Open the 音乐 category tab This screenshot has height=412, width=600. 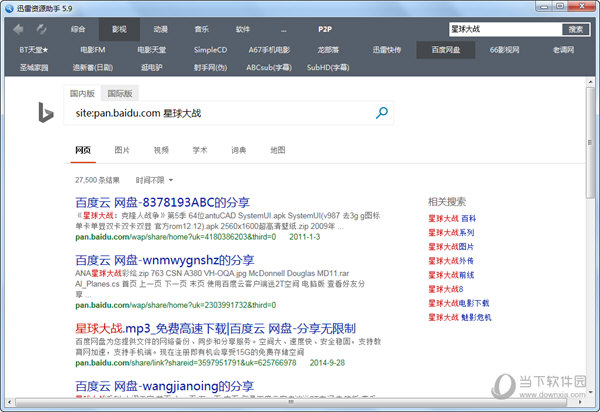(x=202, y=29)
